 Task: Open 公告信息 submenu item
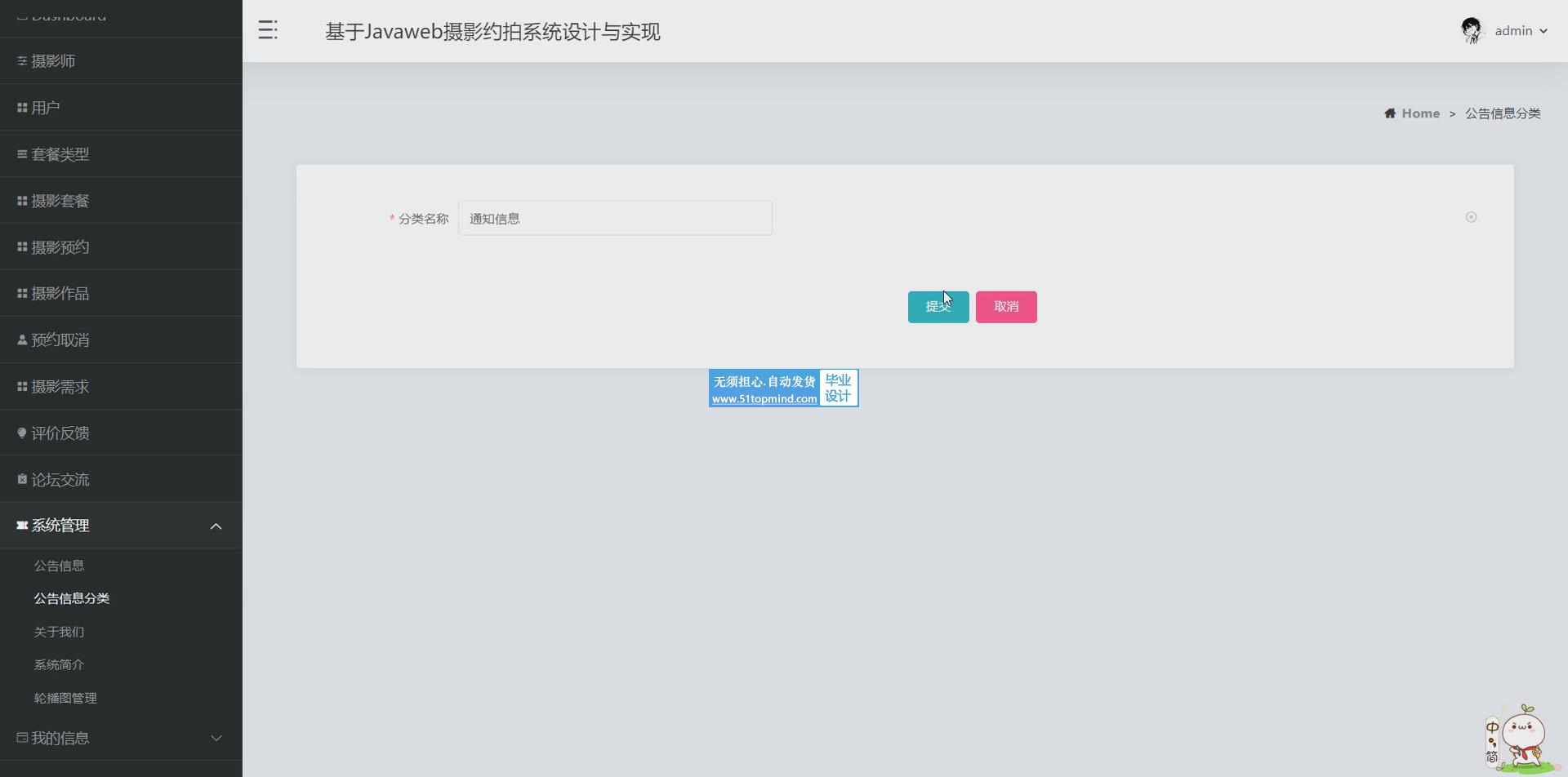pos(59,566)
